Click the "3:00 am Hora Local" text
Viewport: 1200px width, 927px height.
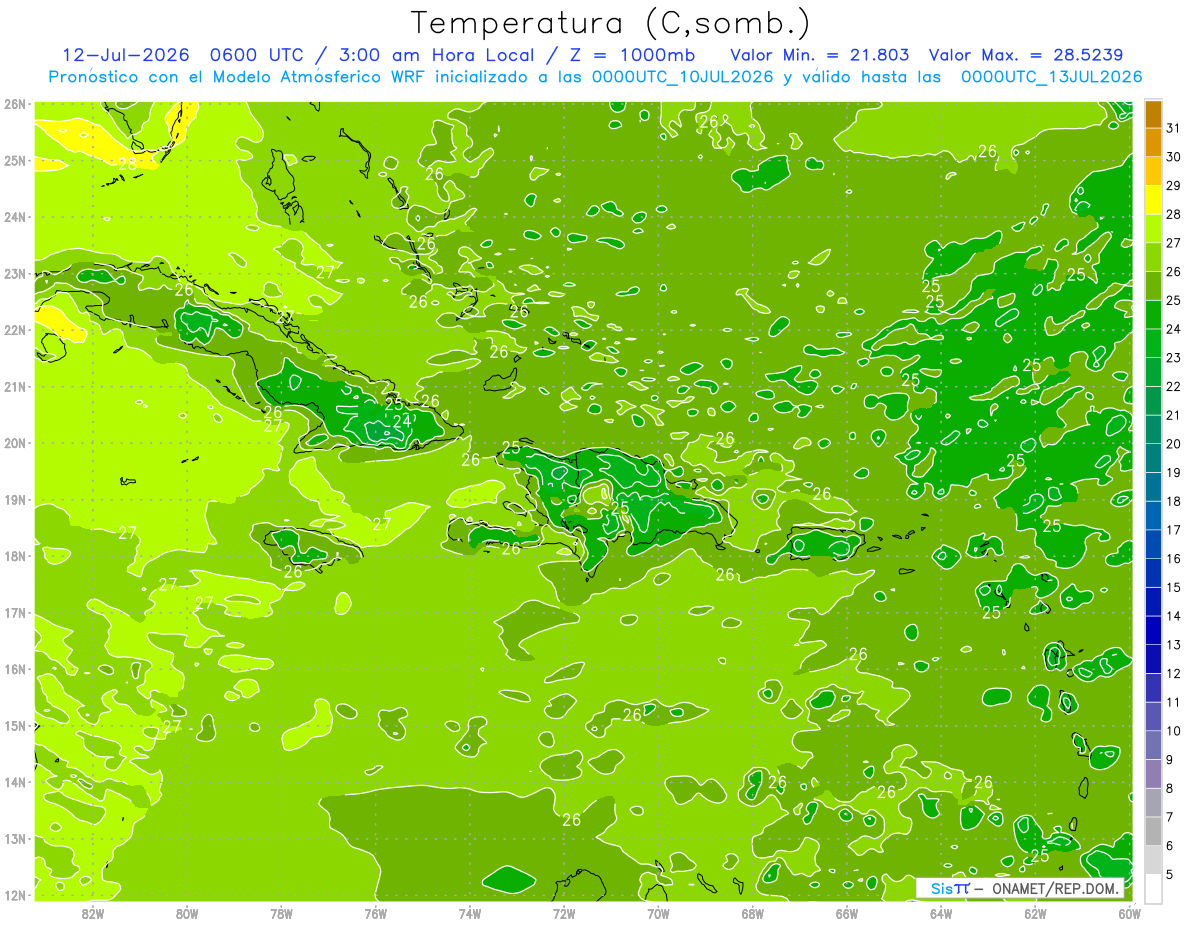coord(437,54)
